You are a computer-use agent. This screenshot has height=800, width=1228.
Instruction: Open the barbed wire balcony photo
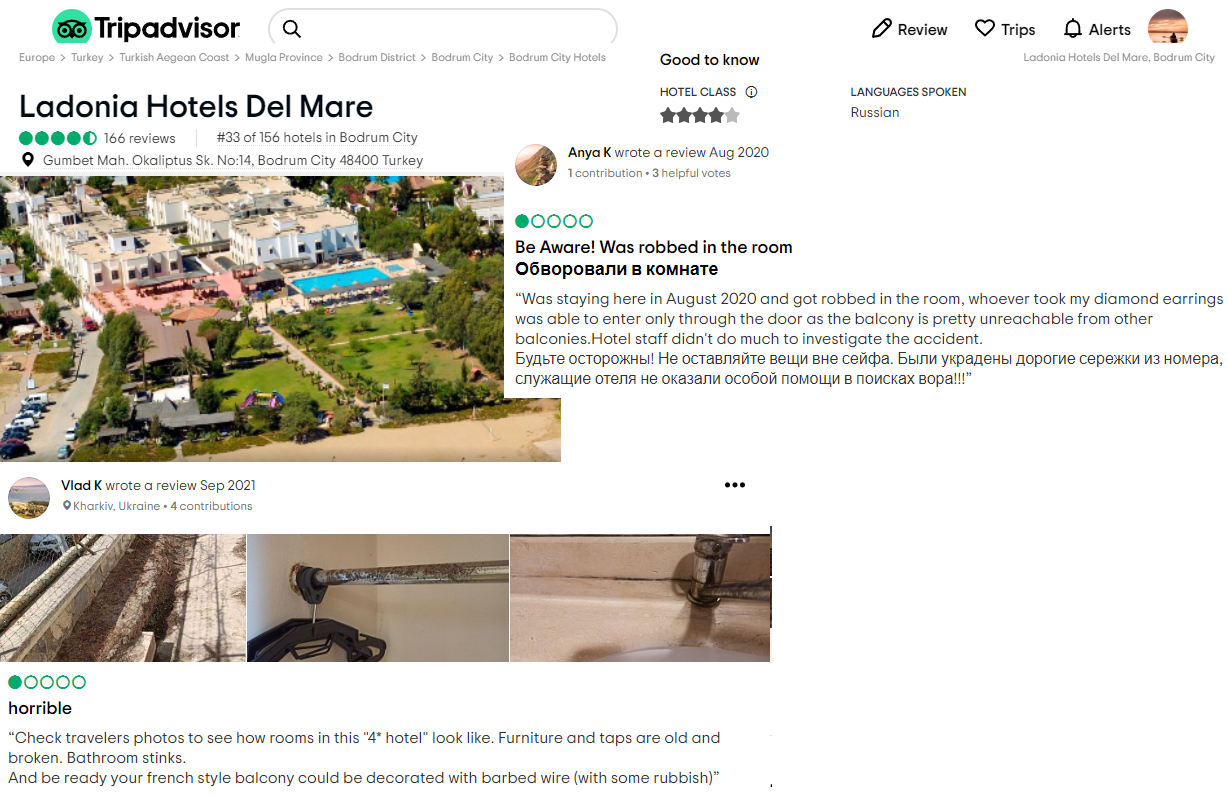(123, 598)
